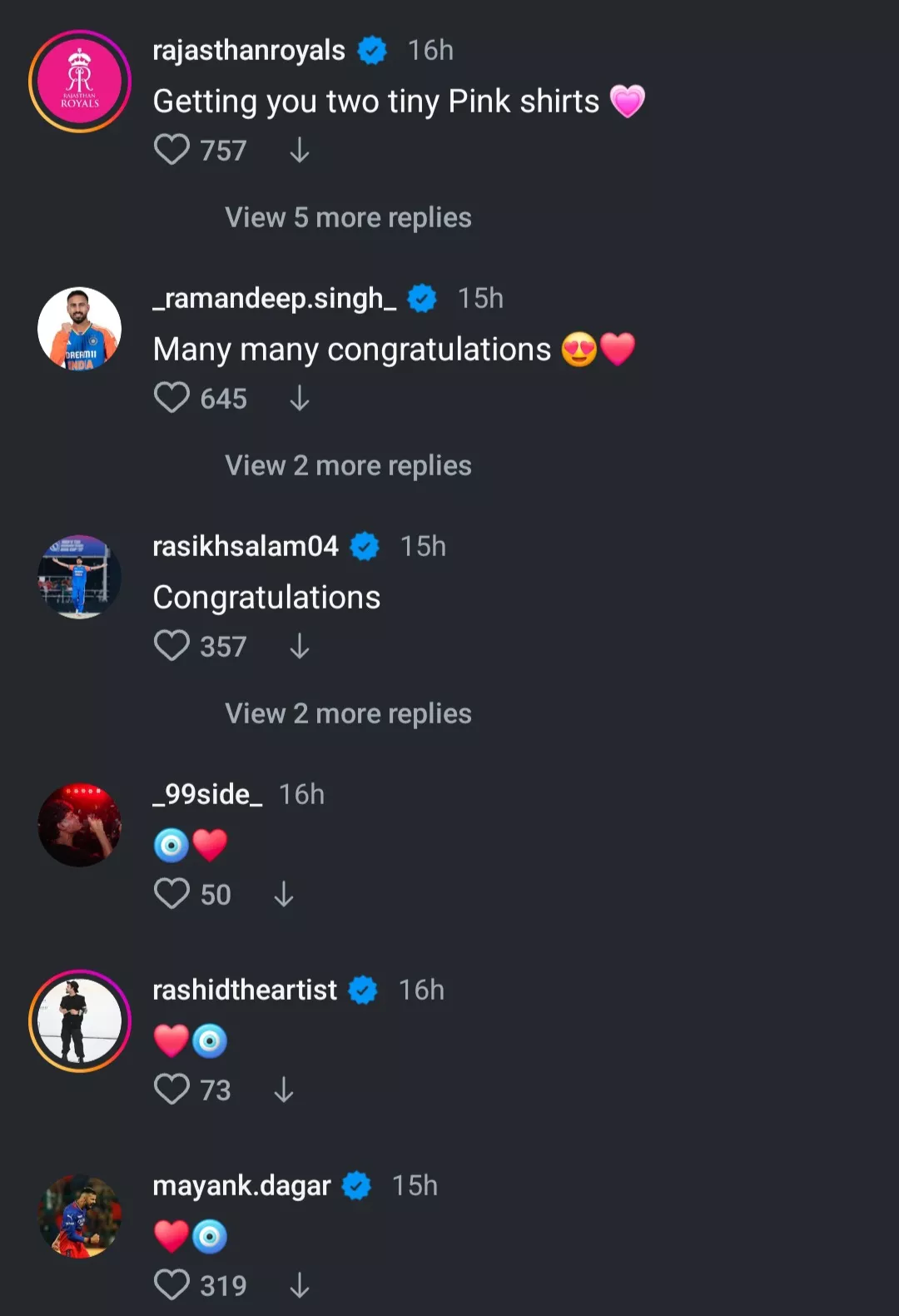View Rajasthan Royals story avatar
The height and width of the screenshot is (1316, 899).
pyautogui.click(x=80, y=82)
